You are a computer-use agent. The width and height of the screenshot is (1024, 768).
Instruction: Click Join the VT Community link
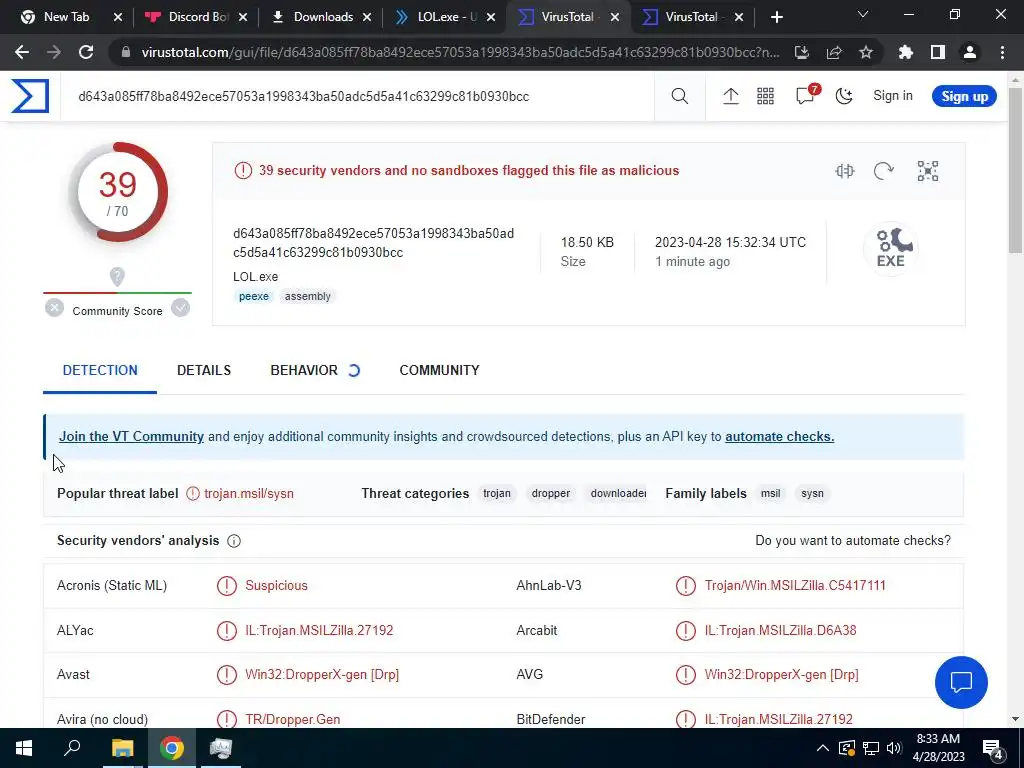[x=131, y=436]
